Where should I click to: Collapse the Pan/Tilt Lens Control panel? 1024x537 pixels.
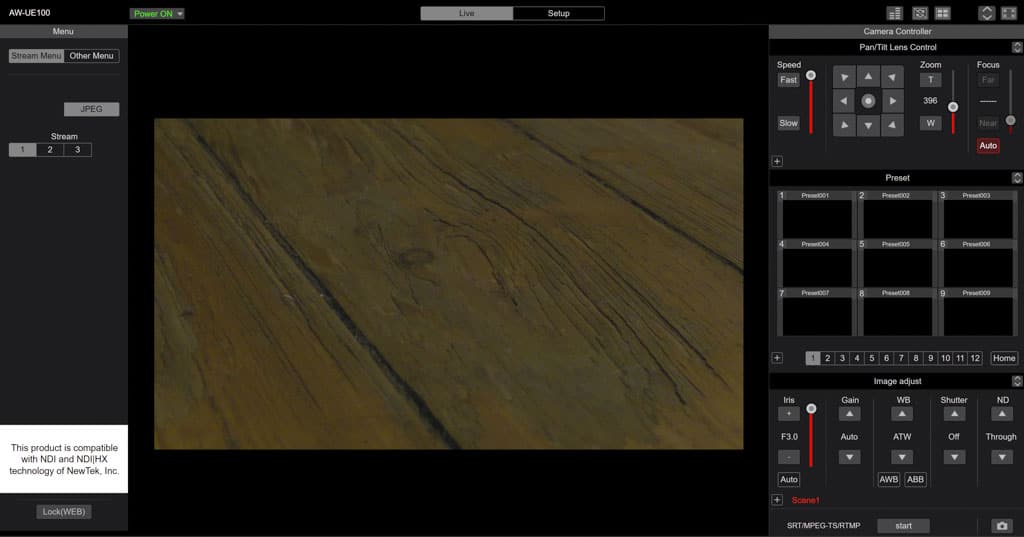pos(1017,47)
